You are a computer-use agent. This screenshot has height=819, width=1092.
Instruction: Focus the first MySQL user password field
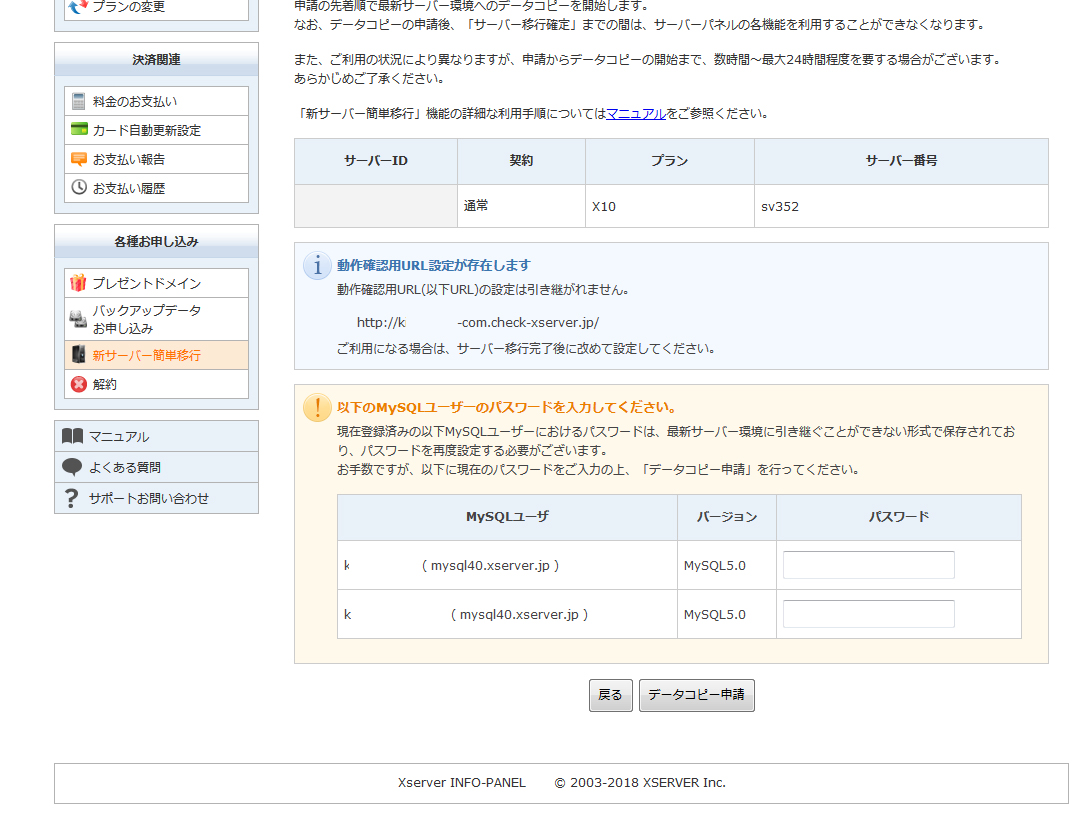tap(868, 565)
